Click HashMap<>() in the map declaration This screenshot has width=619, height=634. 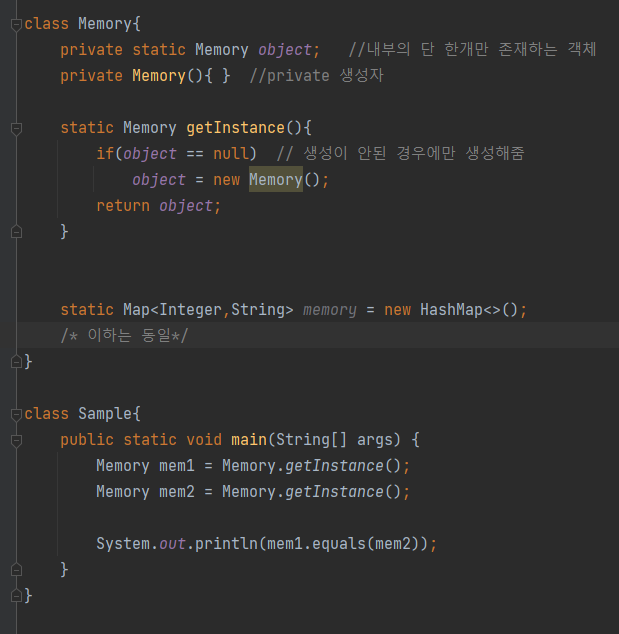click(x=469, y=310)
